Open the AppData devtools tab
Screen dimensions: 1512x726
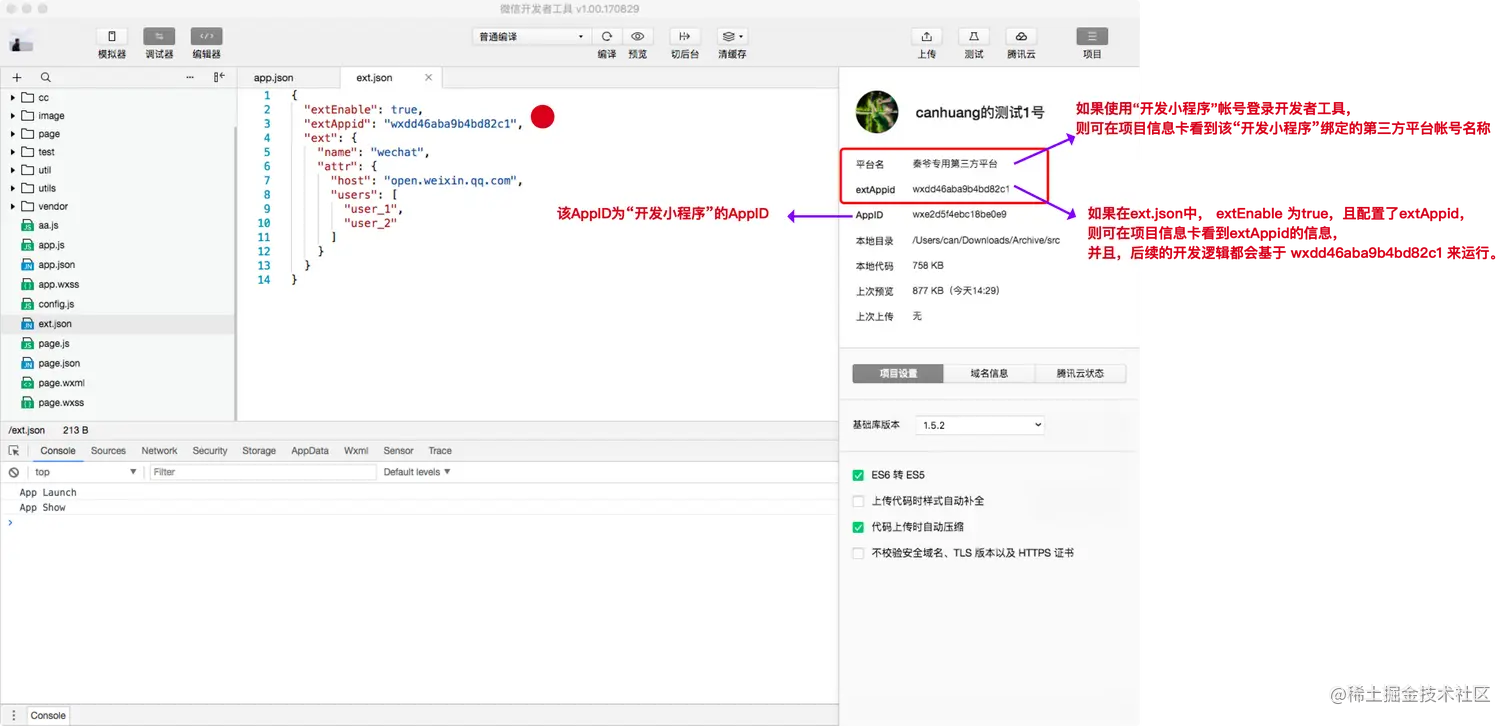point(310,451)
